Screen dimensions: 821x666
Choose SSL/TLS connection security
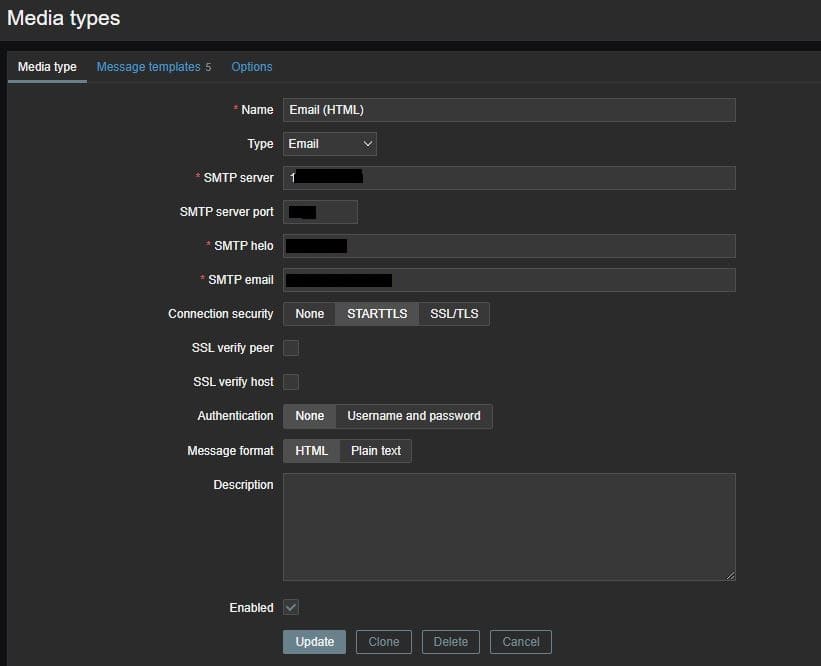(454, 314)
